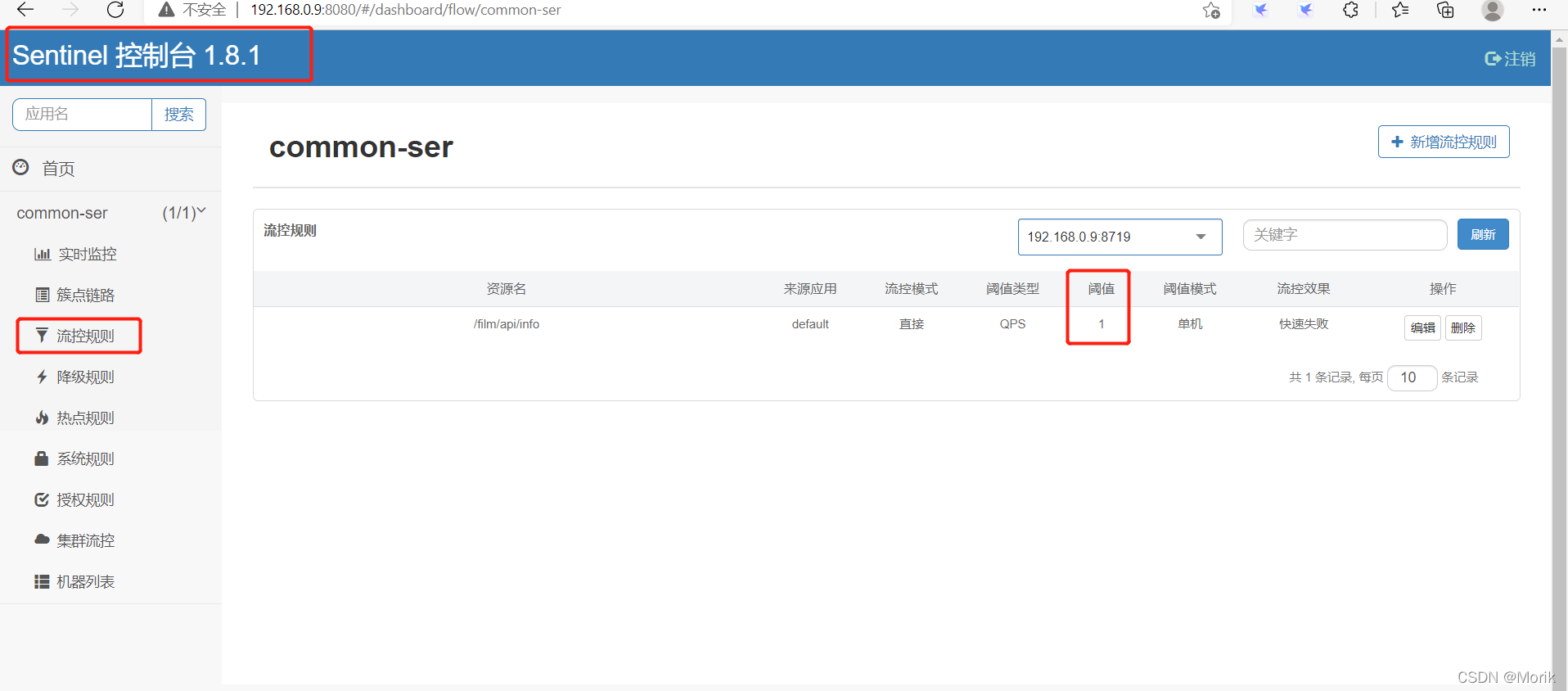Click the cloud icon for 集群流控
This screenshot has height=691, width=1568.
click(42, 540)
